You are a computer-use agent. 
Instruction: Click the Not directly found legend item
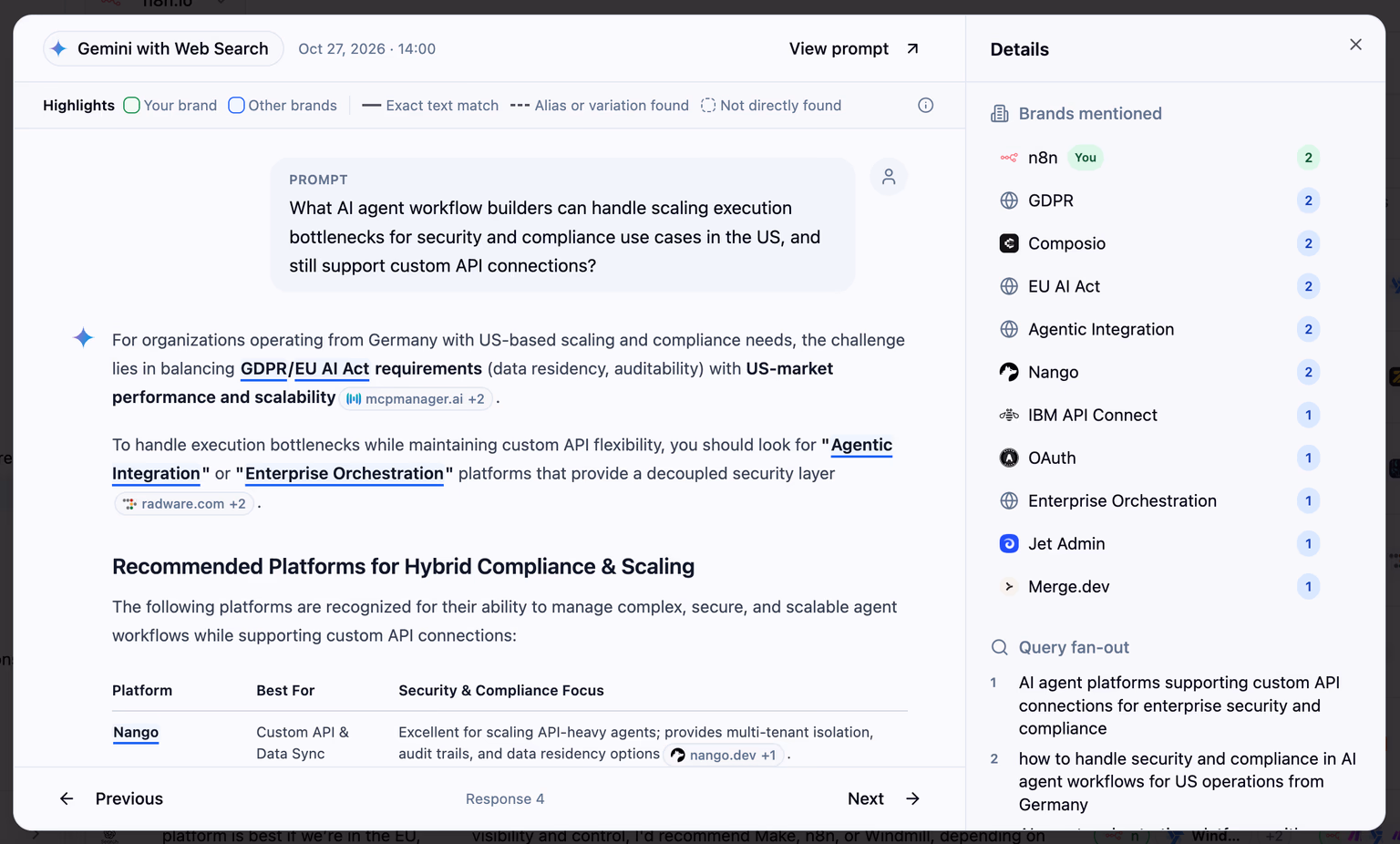point(771,105)
